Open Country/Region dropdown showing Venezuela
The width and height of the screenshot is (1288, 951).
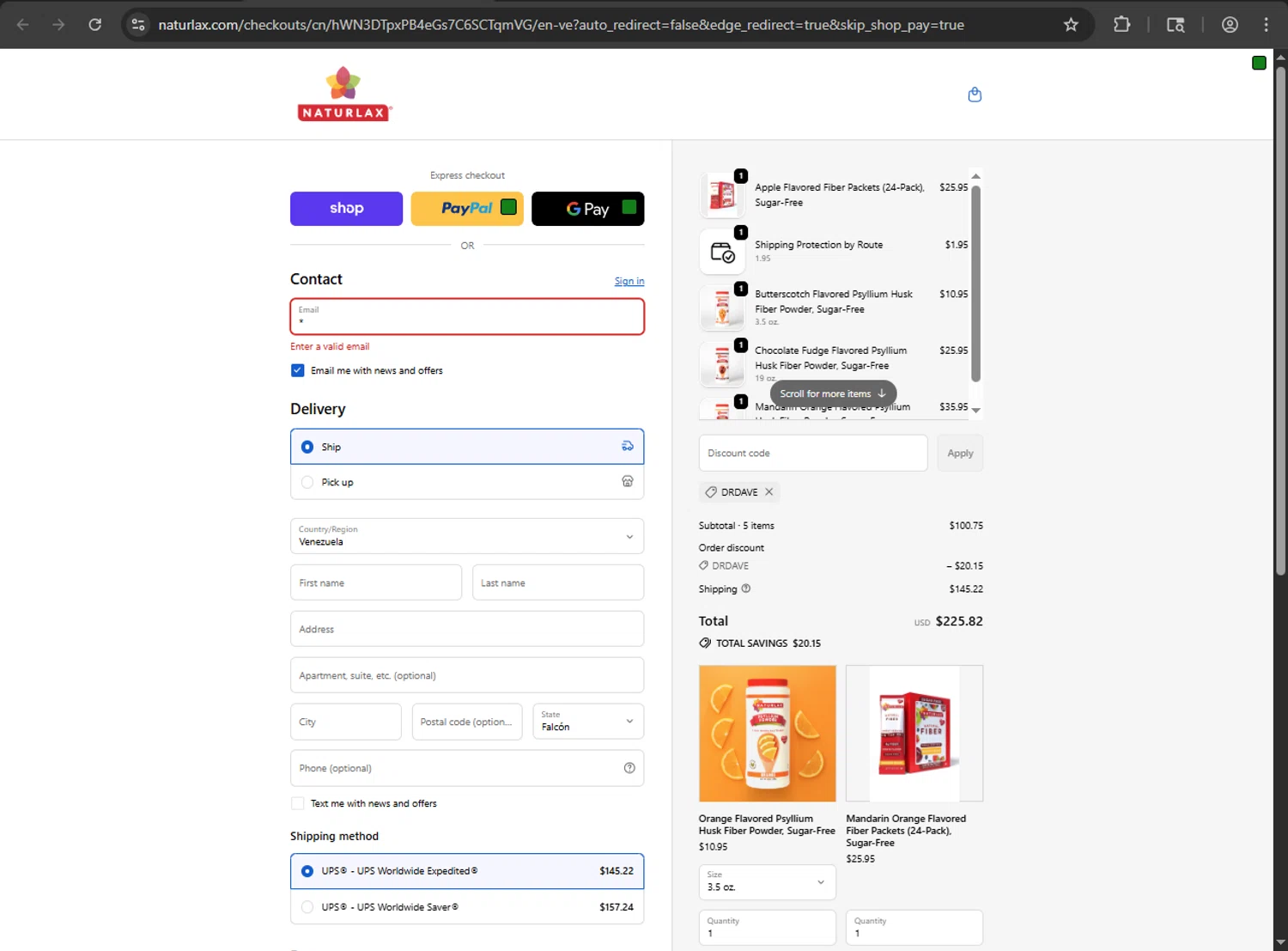point(467,536)
